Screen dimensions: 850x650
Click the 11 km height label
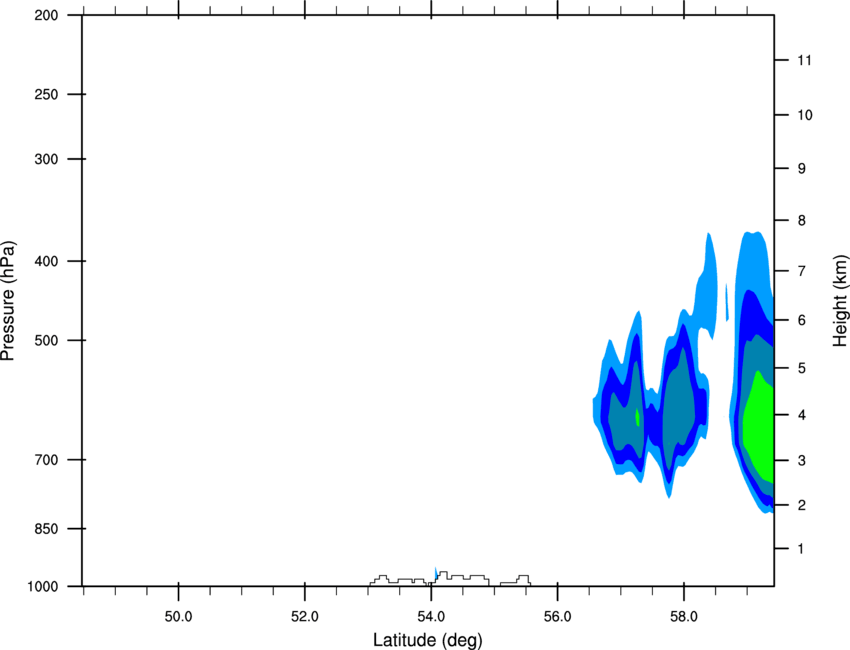[x=805, y=60]
